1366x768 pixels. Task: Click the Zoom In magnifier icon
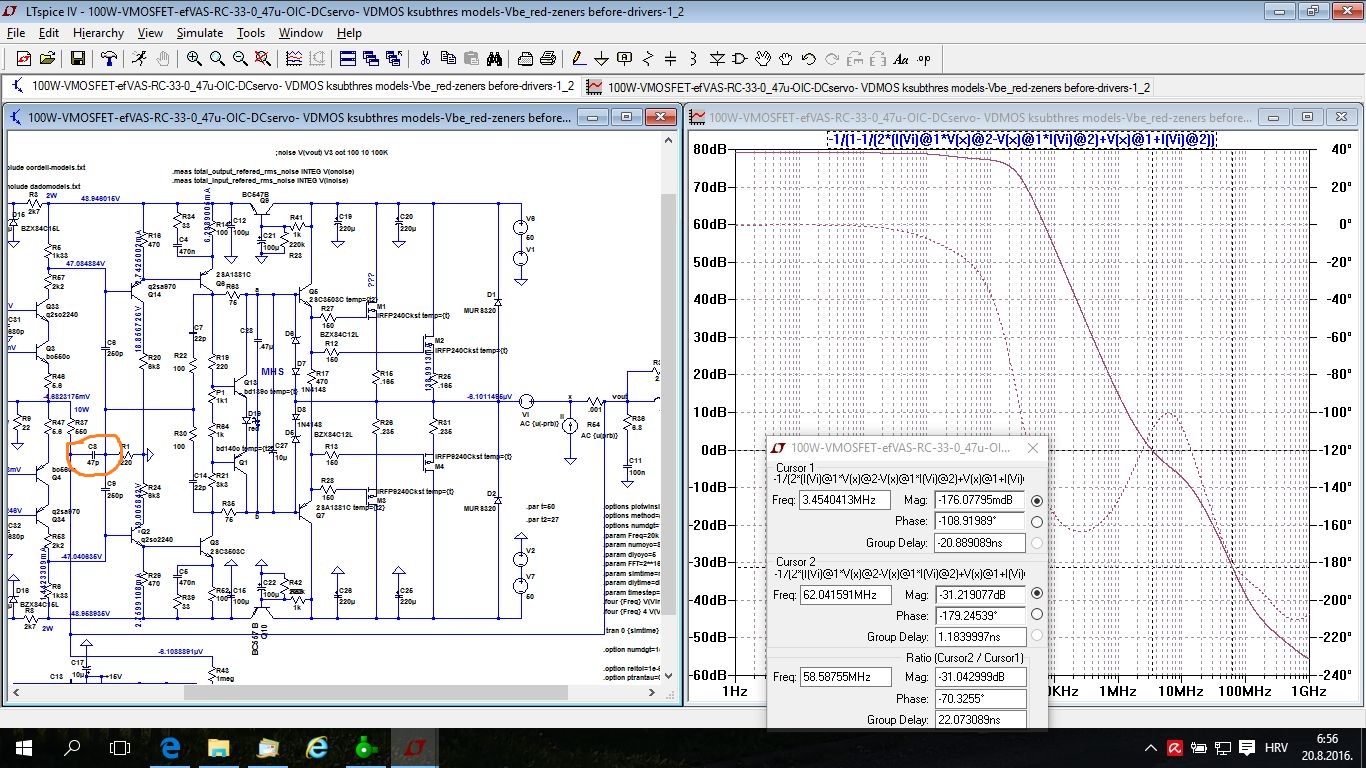point(194,59)
